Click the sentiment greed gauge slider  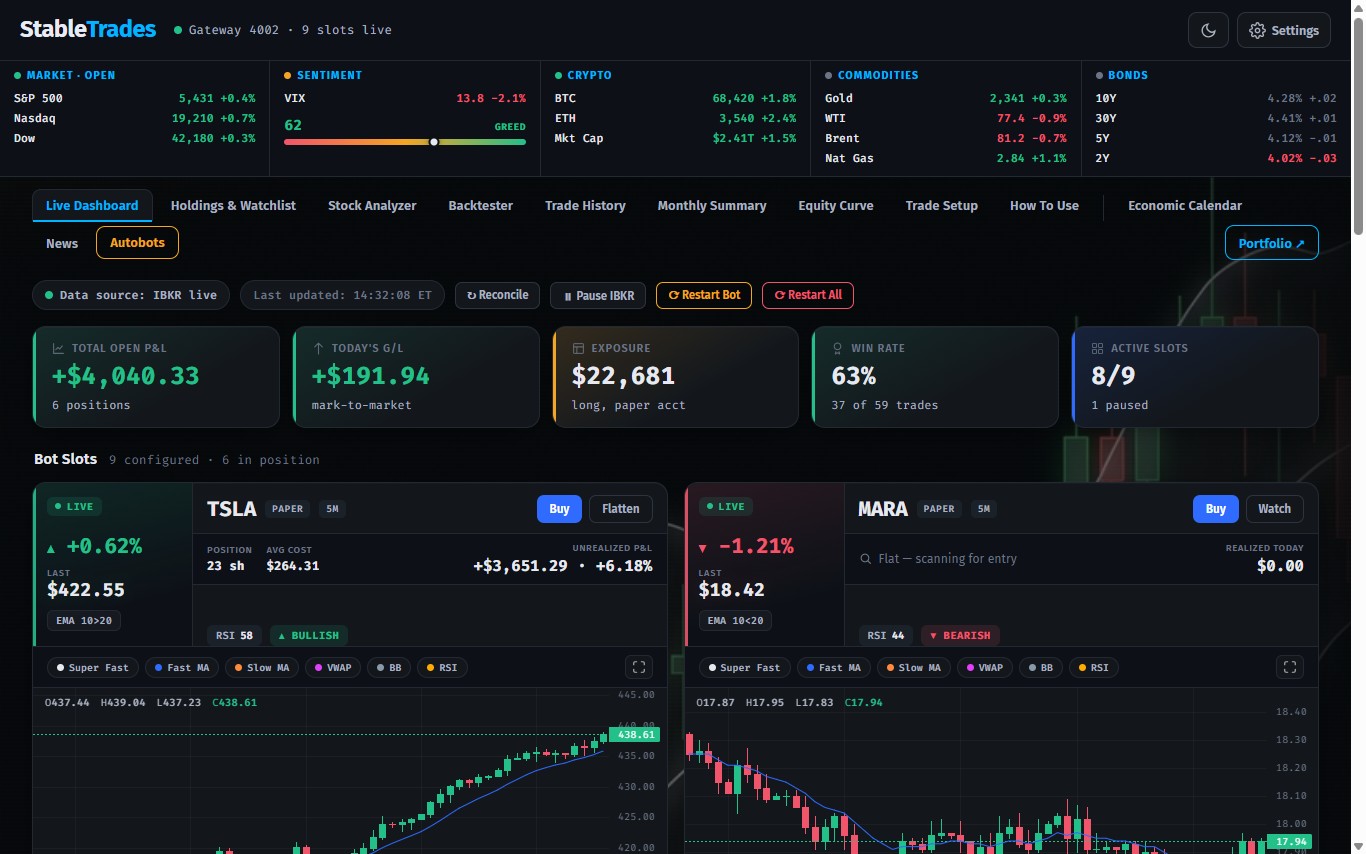point(405,142)
